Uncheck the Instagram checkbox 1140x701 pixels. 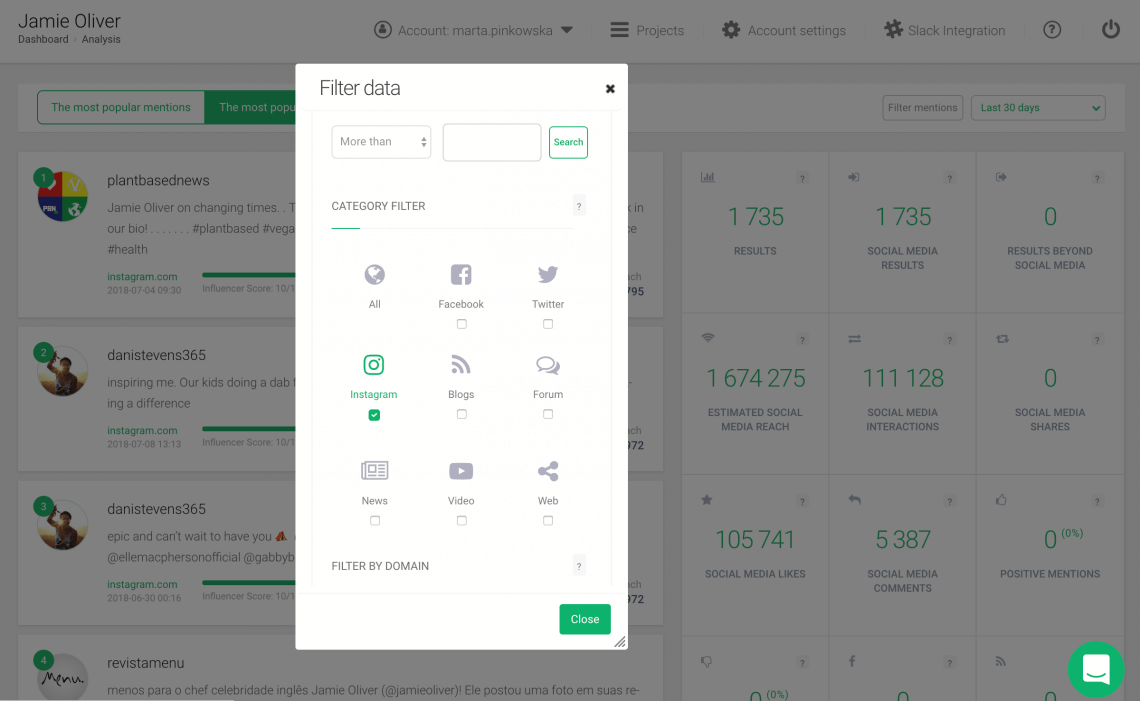pyautogui.click(x=374, y=414)
